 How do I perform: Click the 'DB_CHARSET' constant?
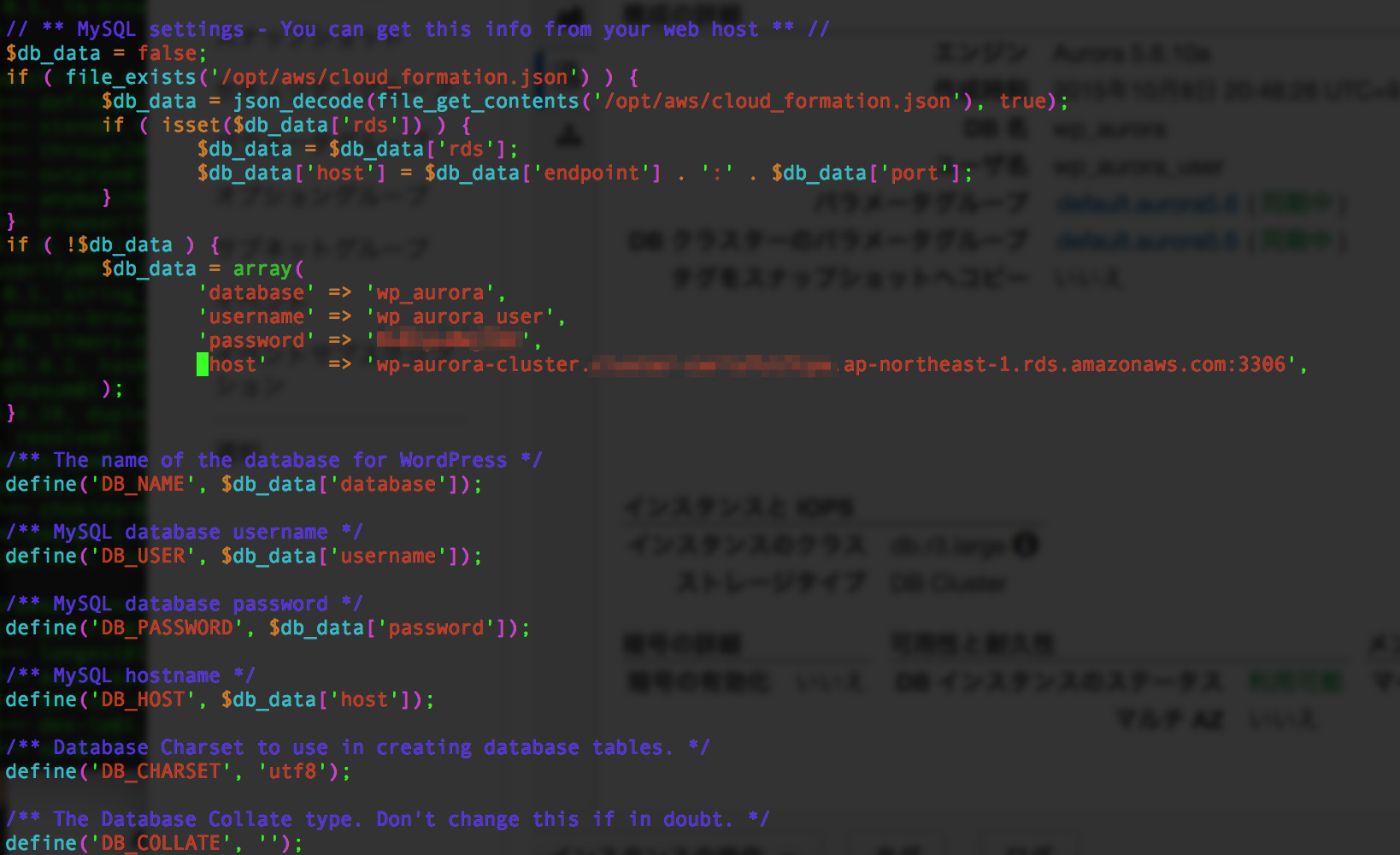click(x=161, y=772)
